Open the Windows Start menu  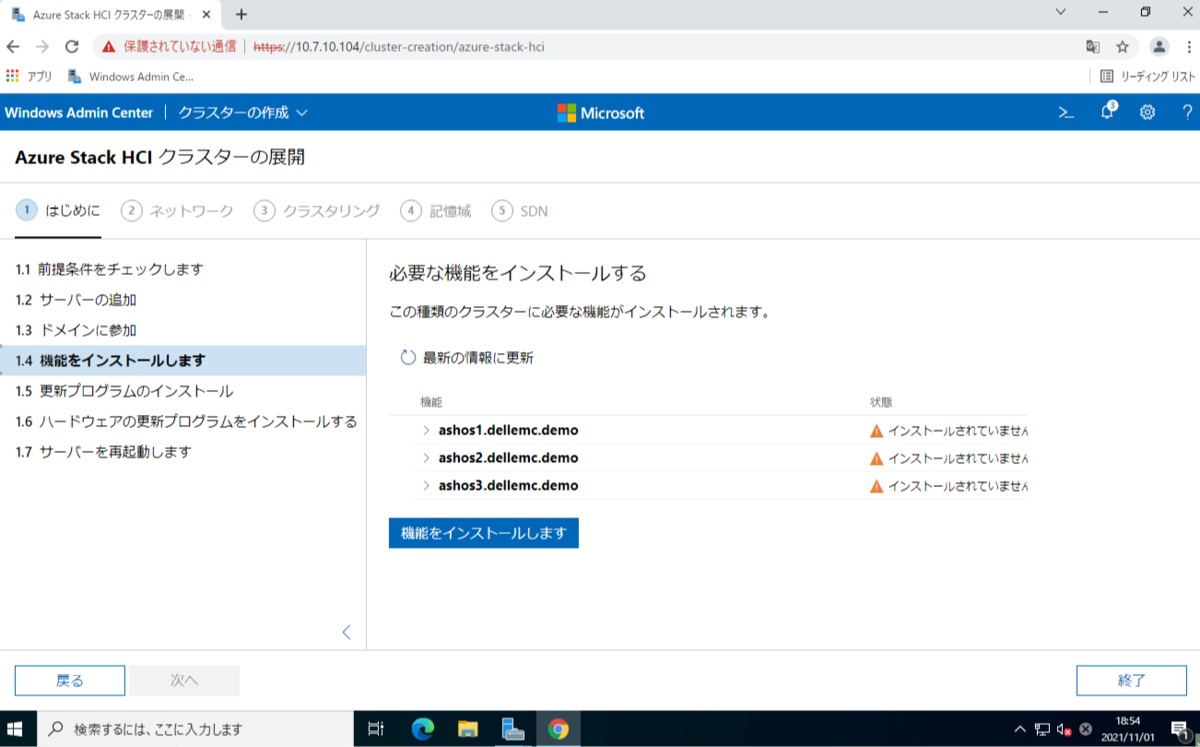pyautogui.click(x=17, y=729)
